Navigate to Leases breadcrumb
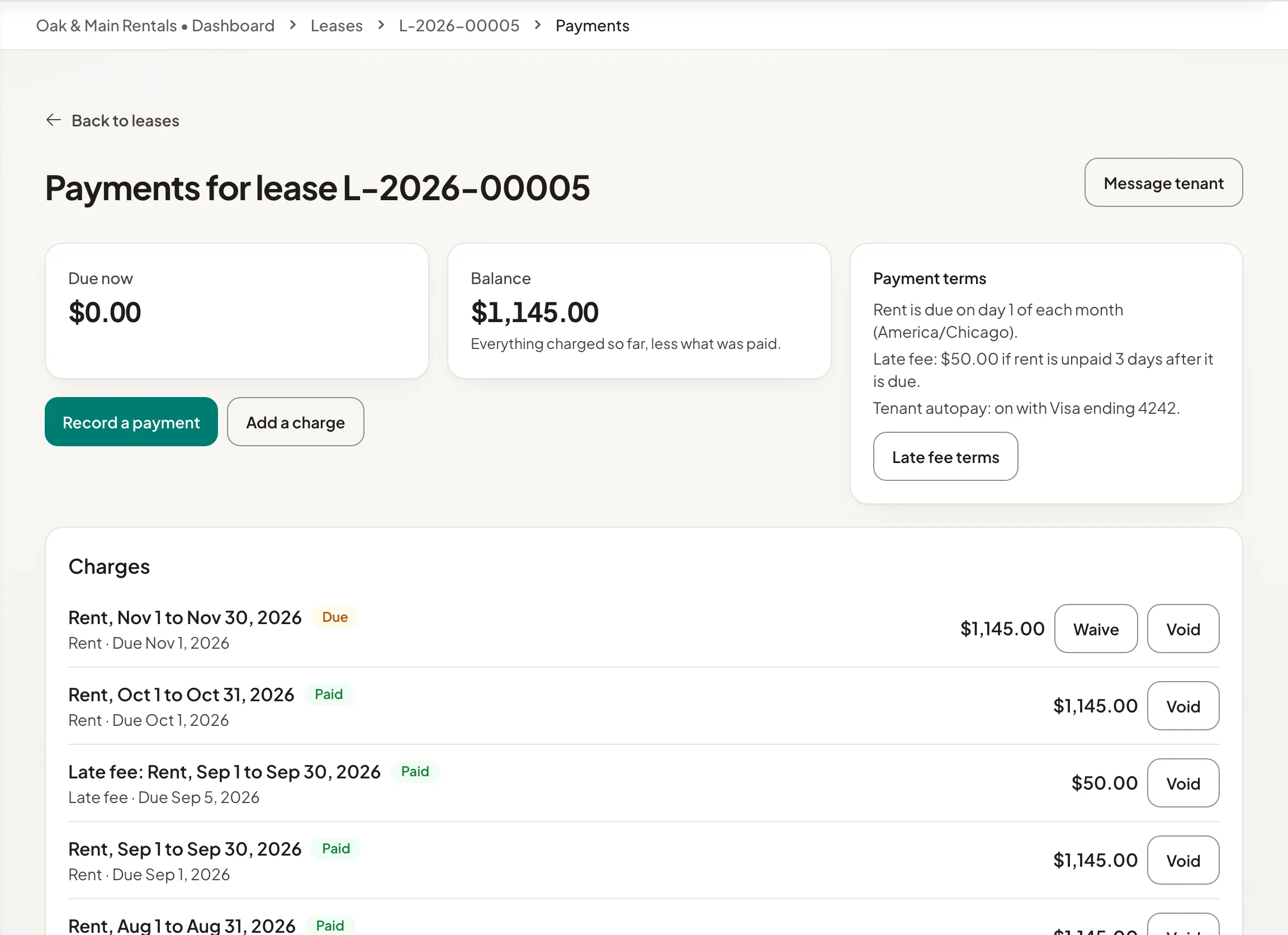 click(336, 26)
